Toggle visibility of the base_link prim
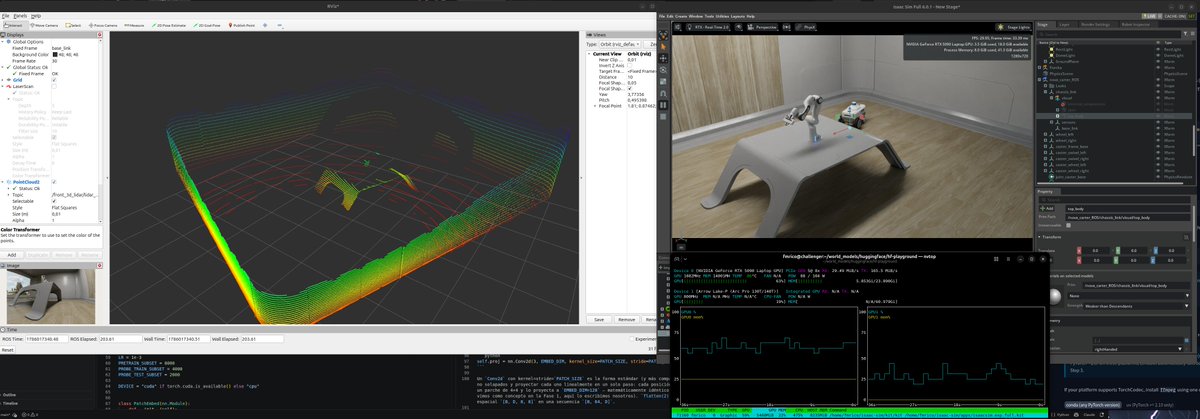The width and height of the screenshot is (1200, 419). pyautogui.click(x=1158, y=128)
